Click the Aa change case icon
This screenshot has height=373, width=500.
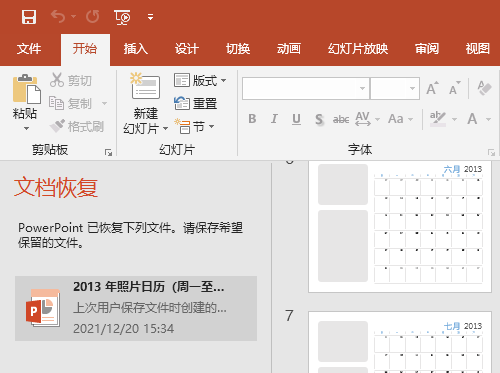tap(396, 119)
